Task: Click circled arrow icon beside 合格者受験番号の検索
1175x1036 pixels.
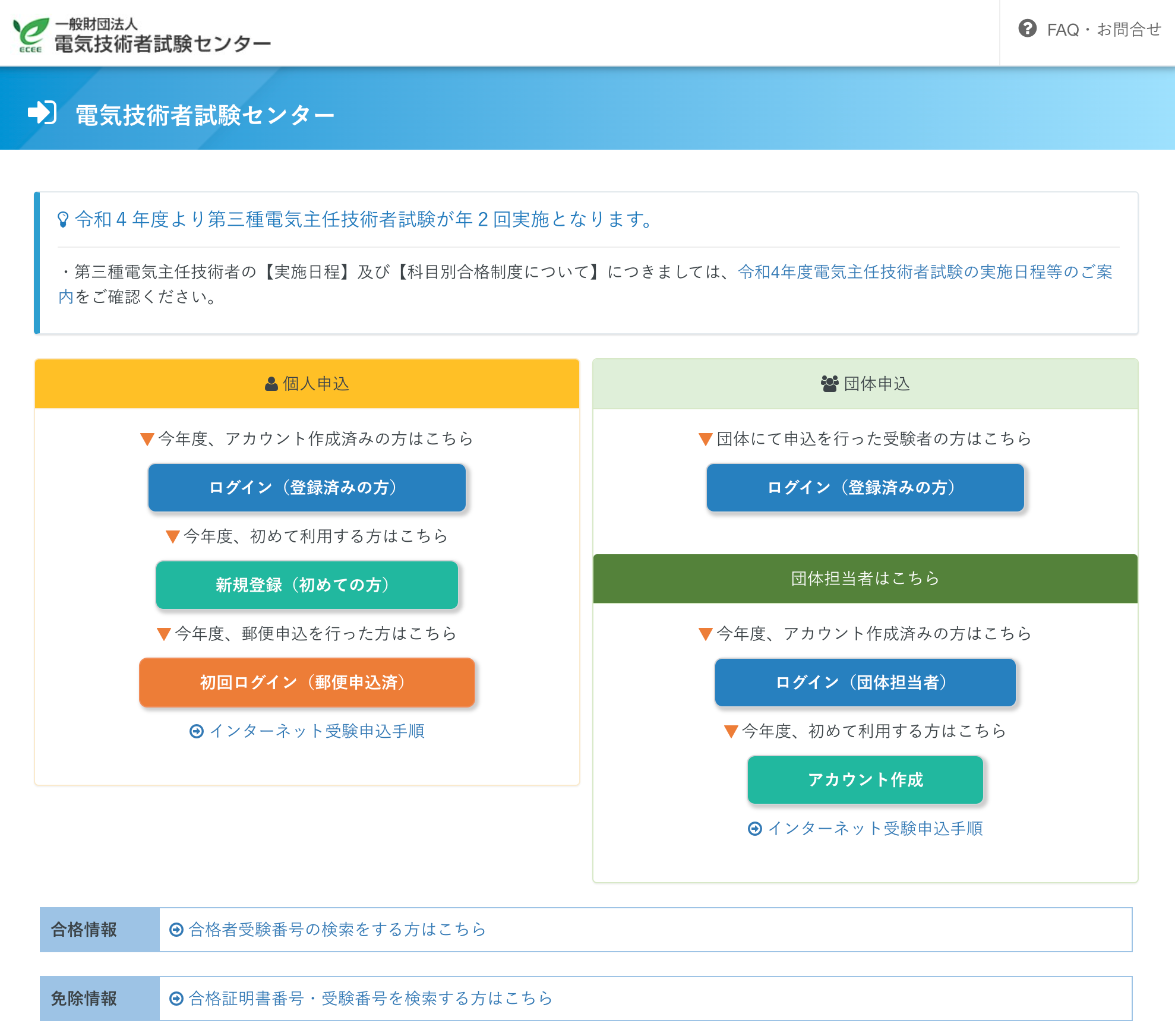Action: point(176,930)
